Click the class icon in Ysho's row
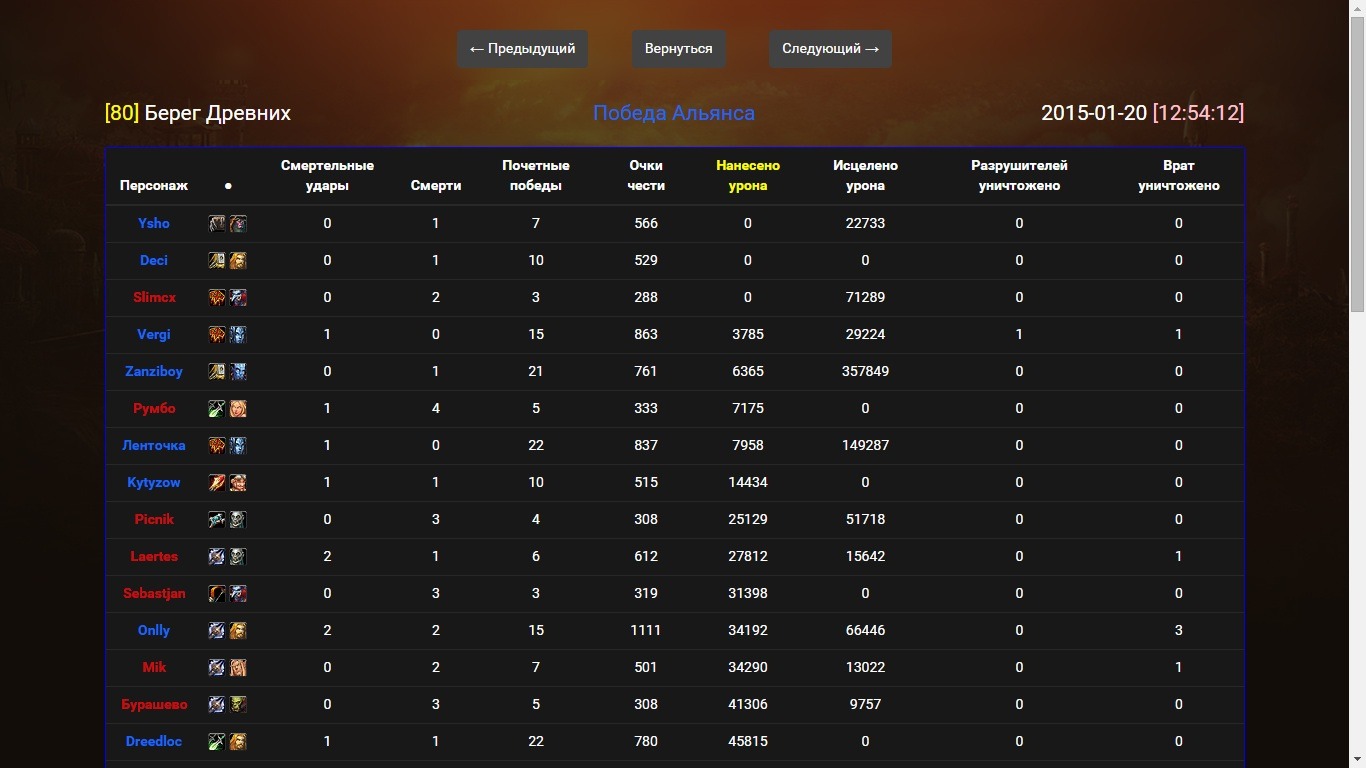 tap(217, 224)
